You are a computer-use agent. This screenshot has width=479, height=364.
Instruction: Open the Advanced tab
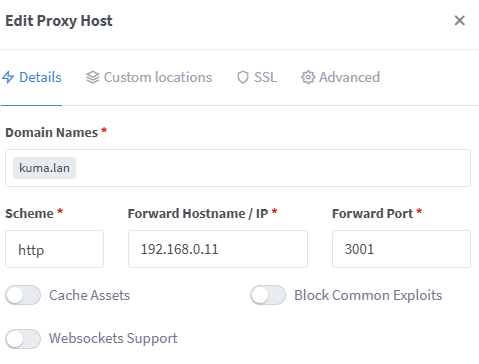(x=340, y=77)
